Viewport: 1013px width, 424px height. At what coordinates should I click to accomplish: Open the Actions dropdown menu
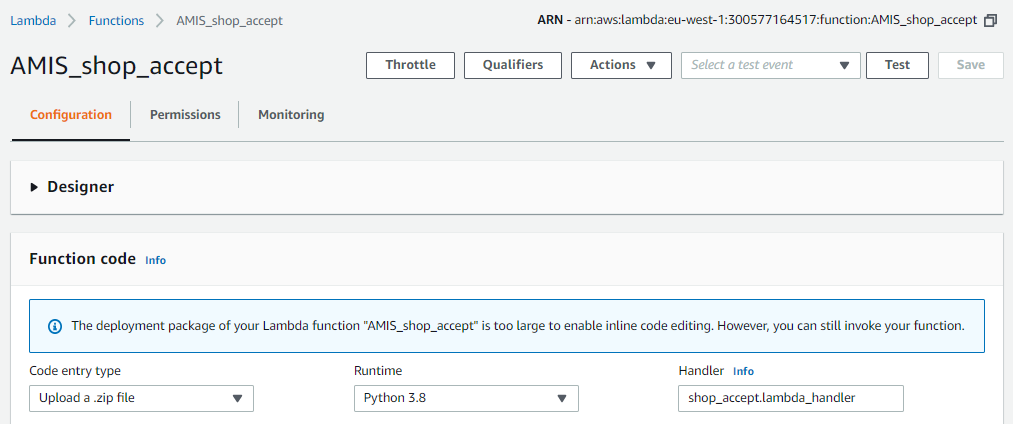621,65
